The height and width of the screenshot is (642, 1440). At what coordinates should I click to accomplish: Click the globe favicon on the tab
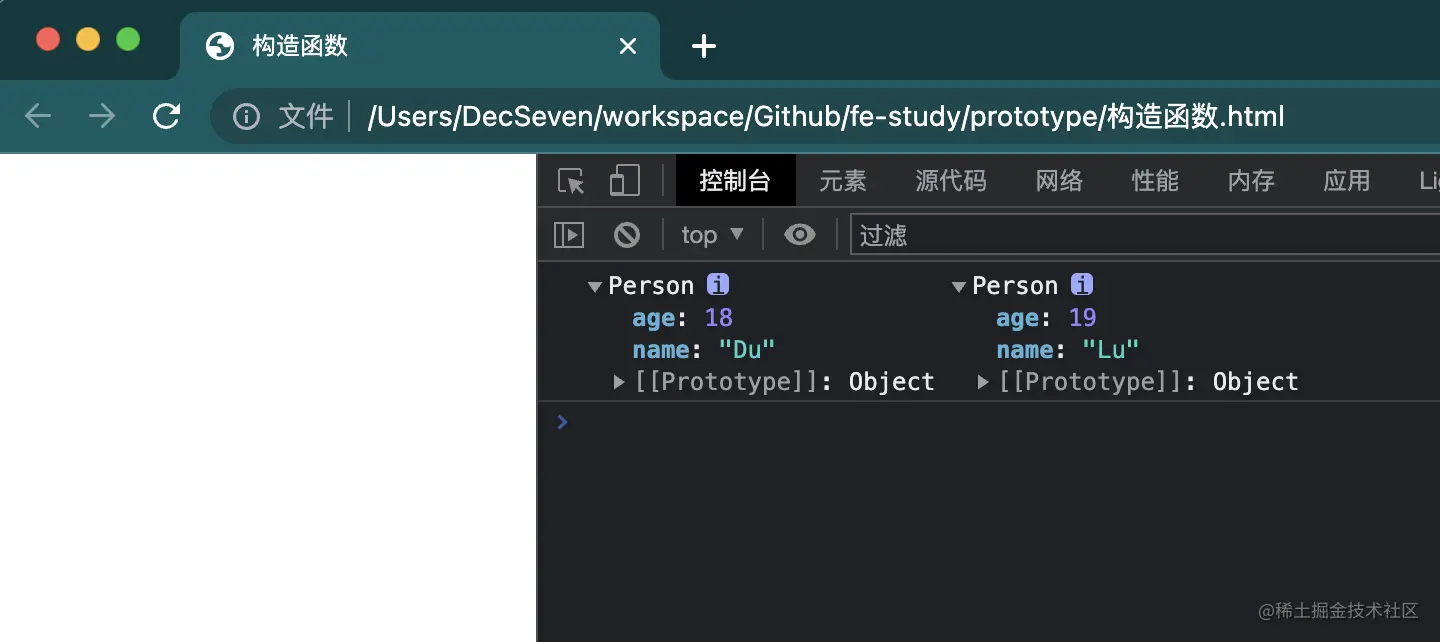(219, 46)
